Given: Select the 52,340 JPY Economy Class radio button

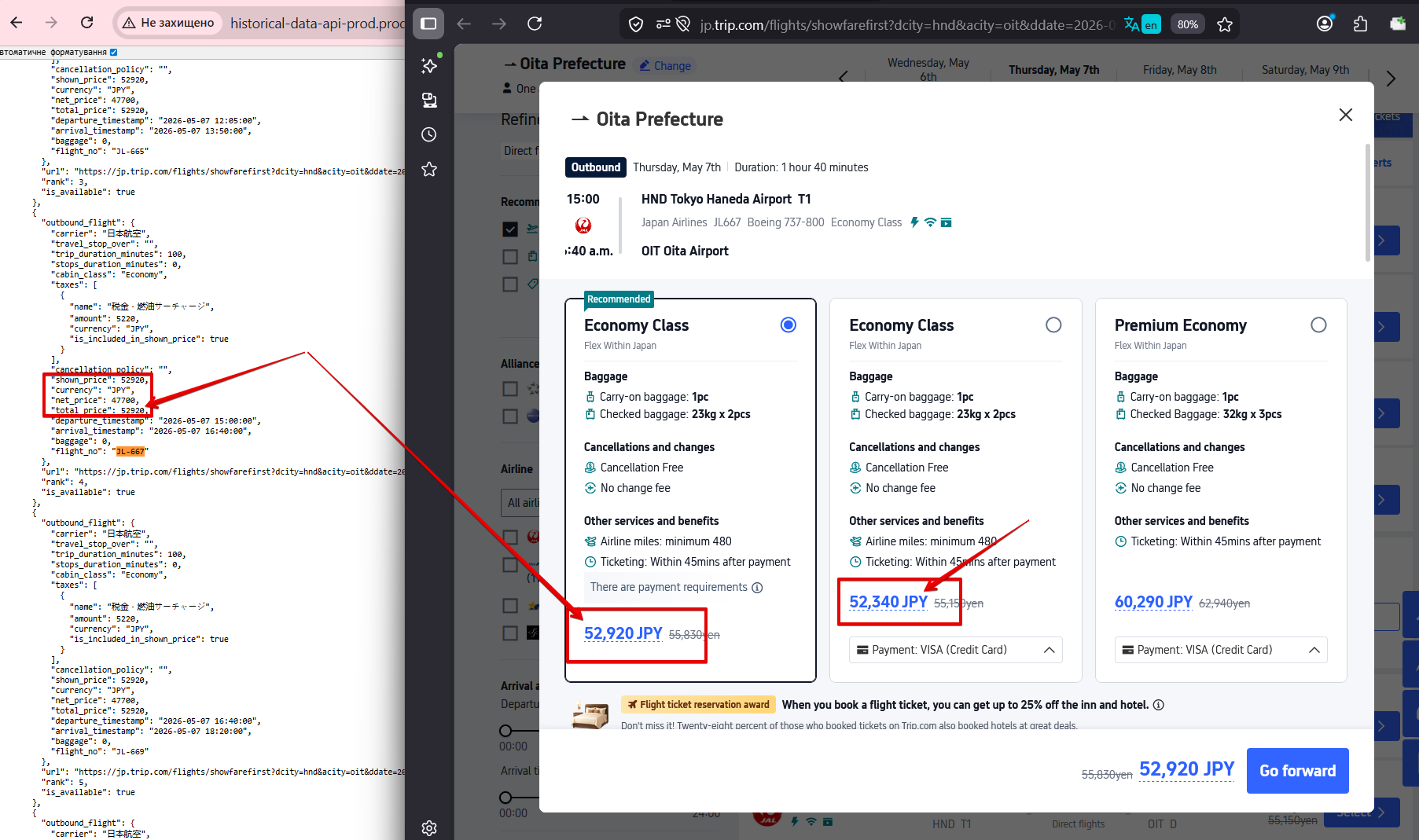Looking at the screenshot, I should pyautogui.click(x=1053, y=325).
